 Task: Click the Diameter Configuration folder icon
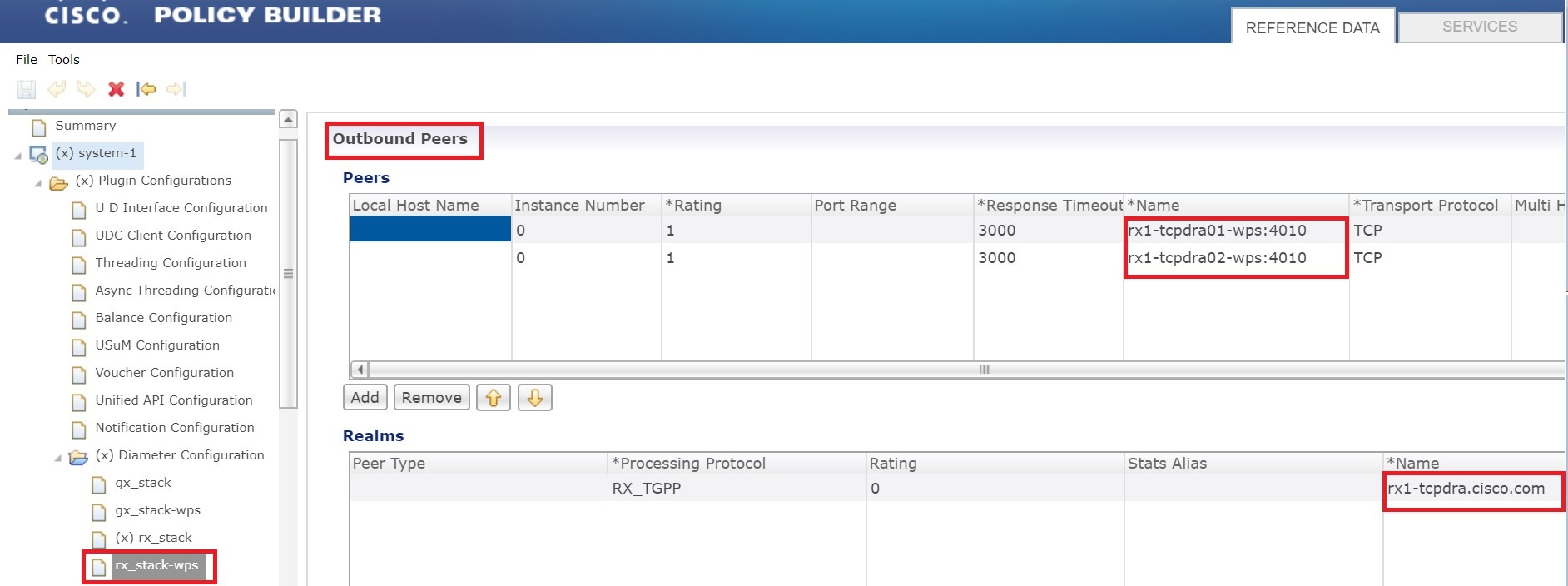pyautogui.click(x=78, y=457)
